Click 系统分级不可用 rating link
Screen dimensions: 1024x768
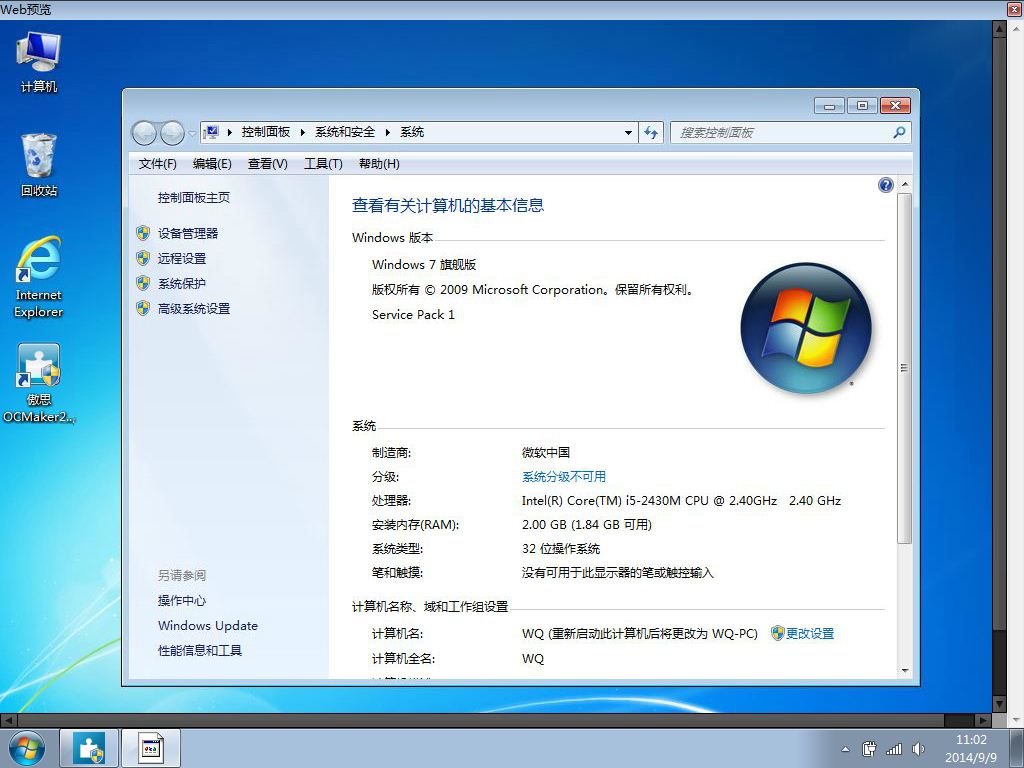pos(564,477)
